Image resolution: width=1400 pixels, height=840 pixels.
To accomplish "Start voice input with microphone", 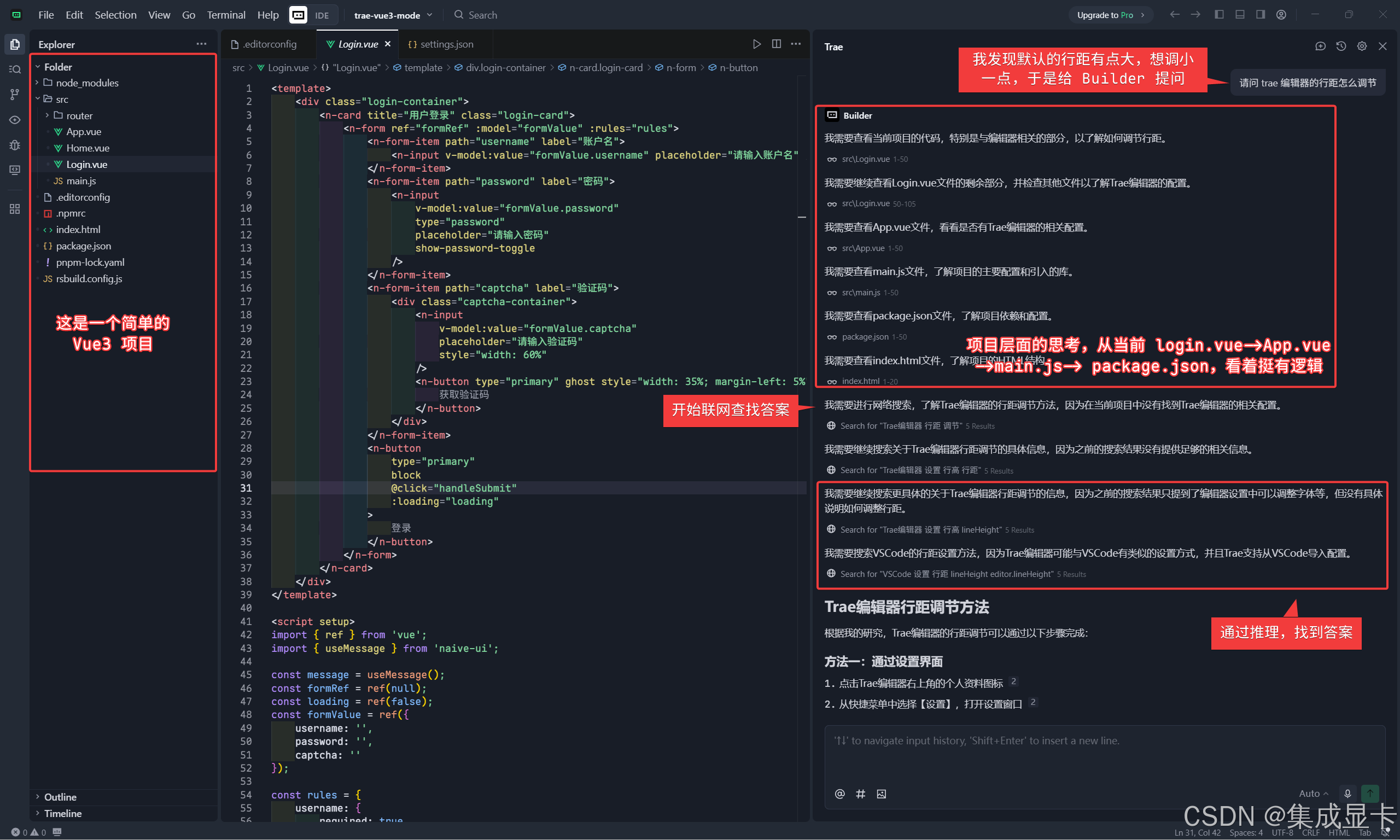I will point(1348,794).
